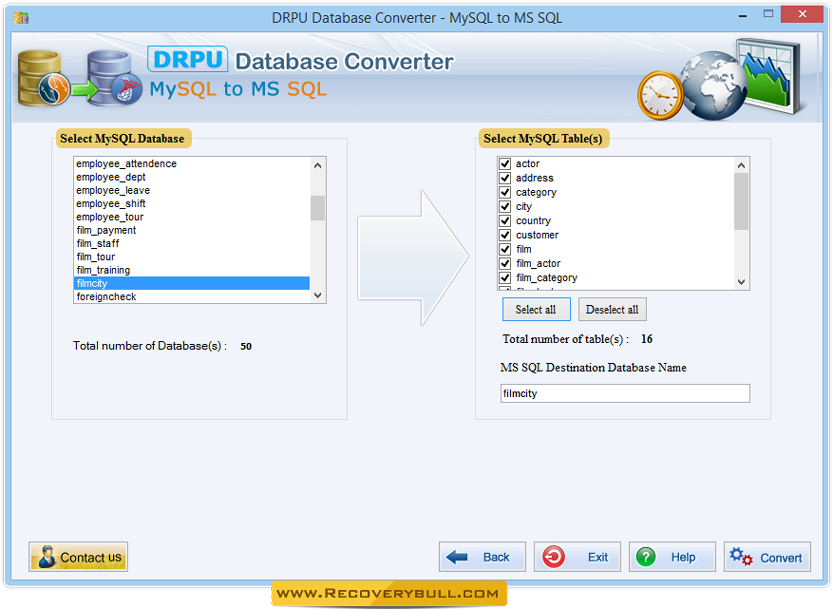Select film_tour database
This screenshot has height=609, width=833.
coord(192,257)
